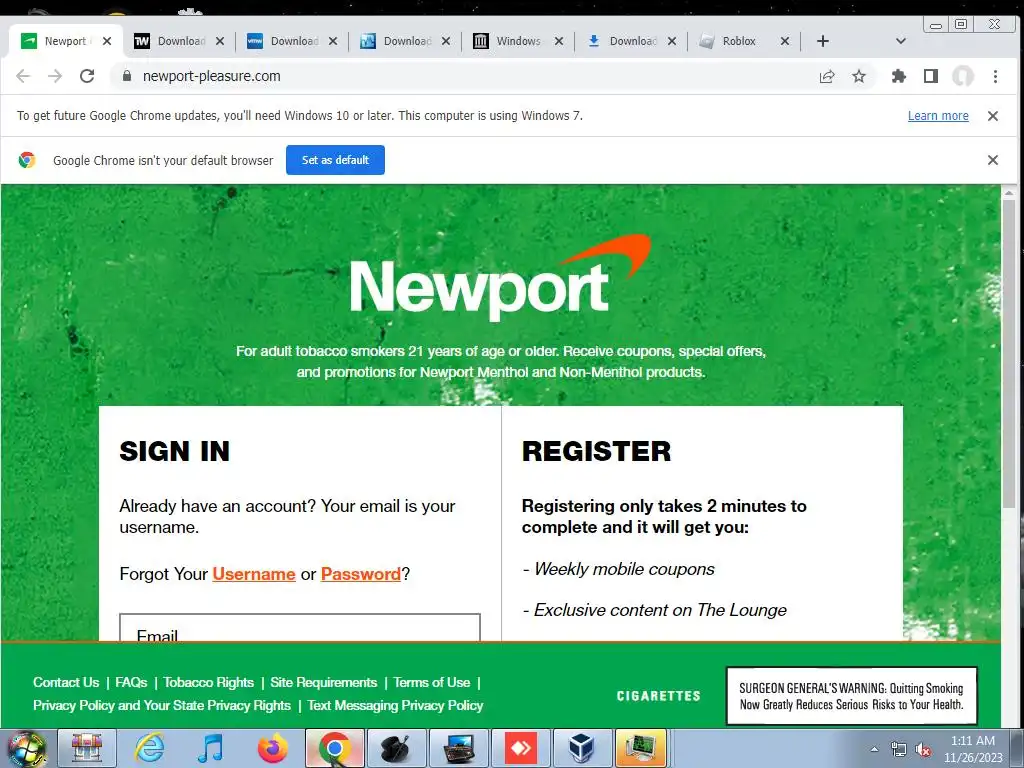Open the Chrome side panel icon
Viewport: 1024px width, 768px height.
tap(931, 76)
